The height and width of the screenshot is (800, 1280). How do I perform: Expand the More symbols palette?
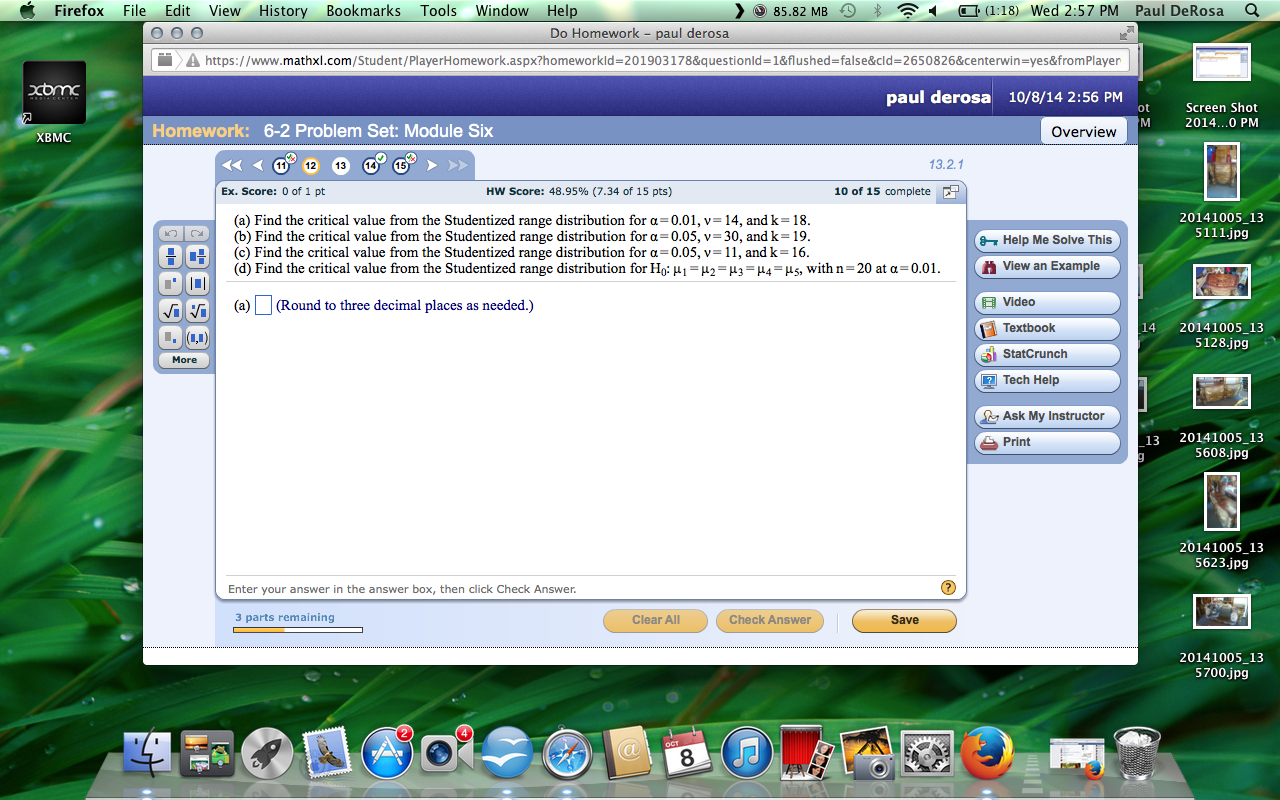click(183, 360)
